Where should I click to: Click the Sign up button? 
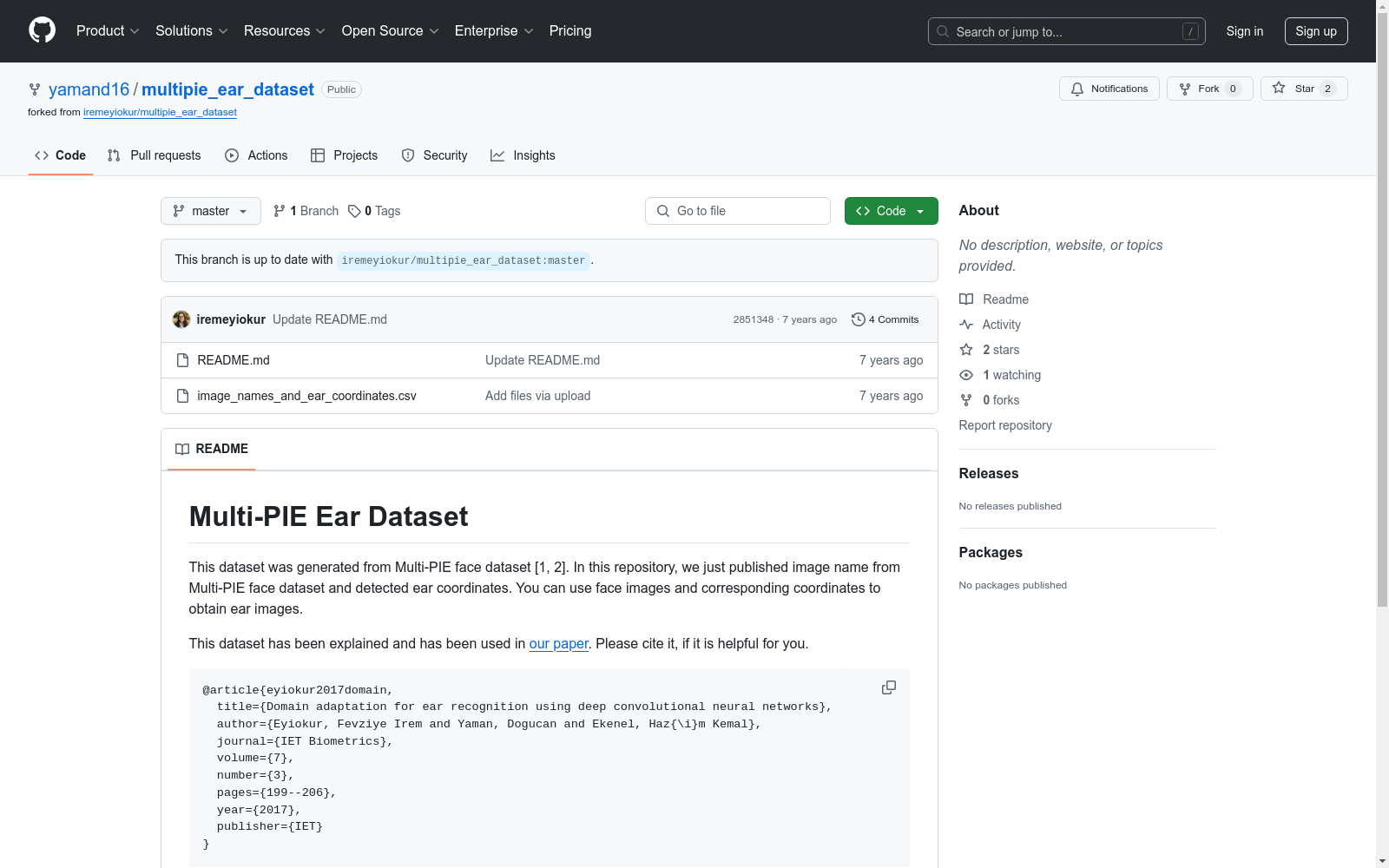tap(1316, 31)
